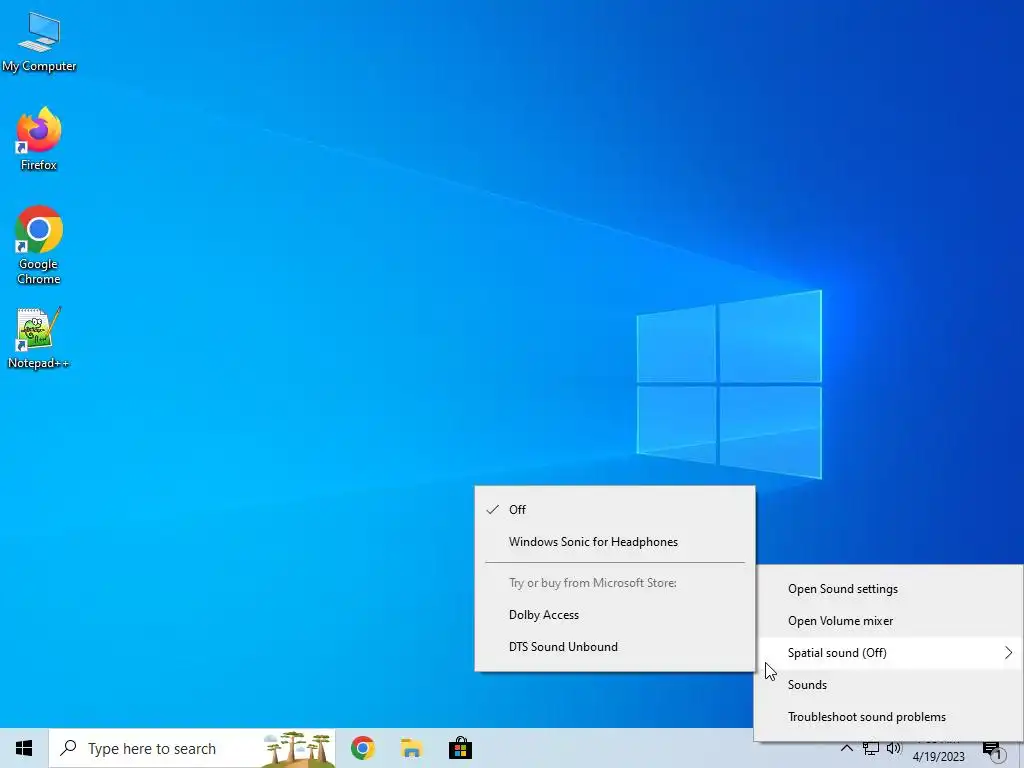Select the Google Chrome desktop shortcut
1024x768 pixels.
(x=39, y=245)
